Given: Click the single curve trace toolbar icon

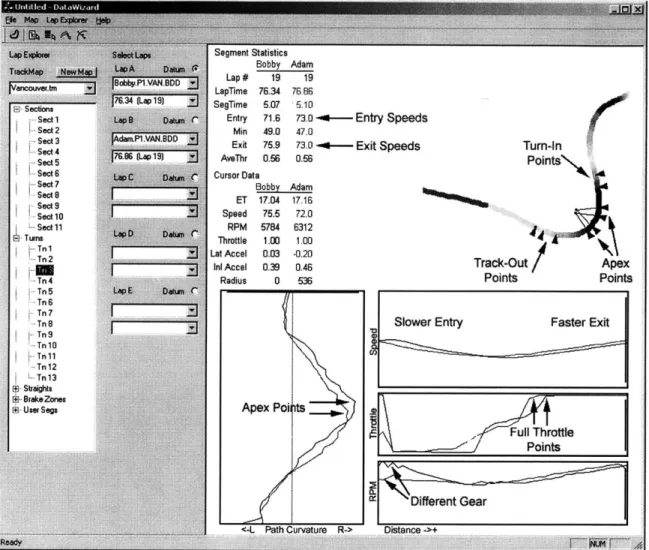Looking at the screenshot, I should (66, 35).
